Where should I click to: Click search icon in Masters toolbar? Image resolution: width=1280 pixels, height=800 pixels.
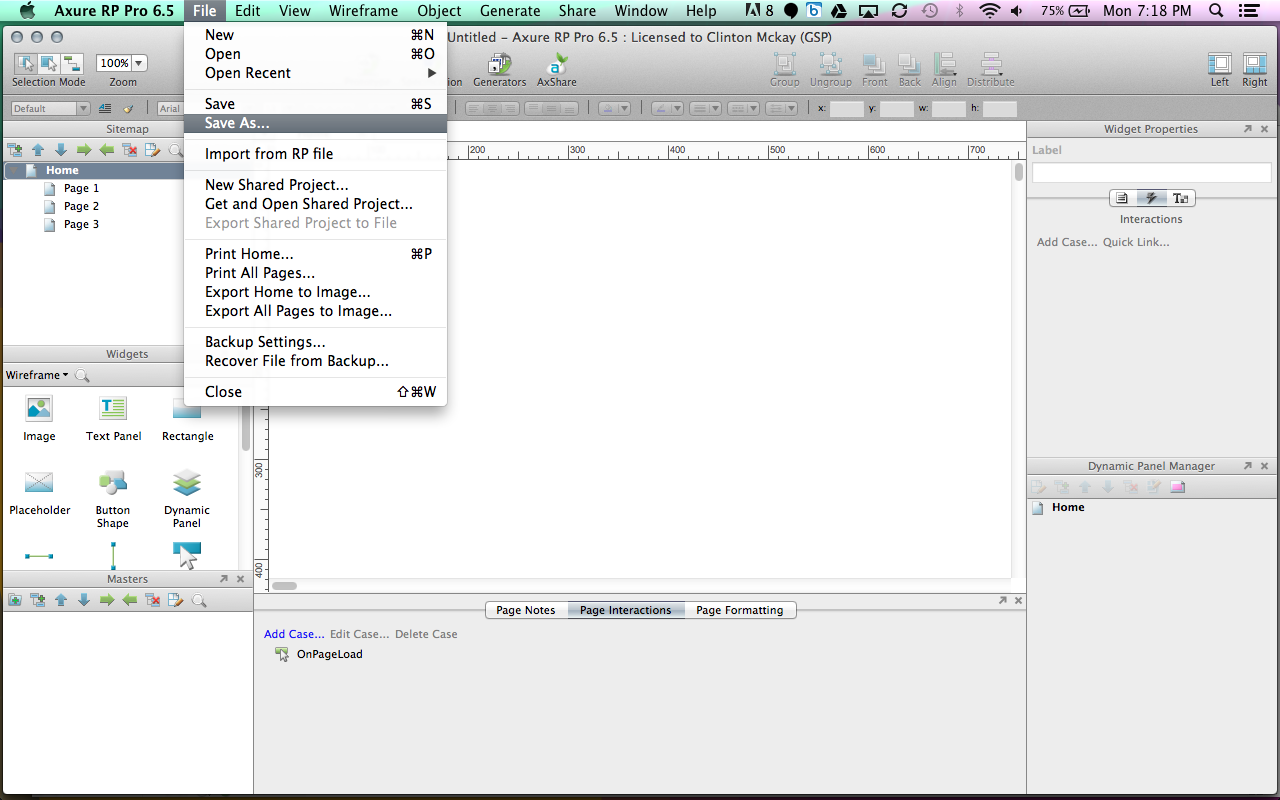click(x=199, y=600)
